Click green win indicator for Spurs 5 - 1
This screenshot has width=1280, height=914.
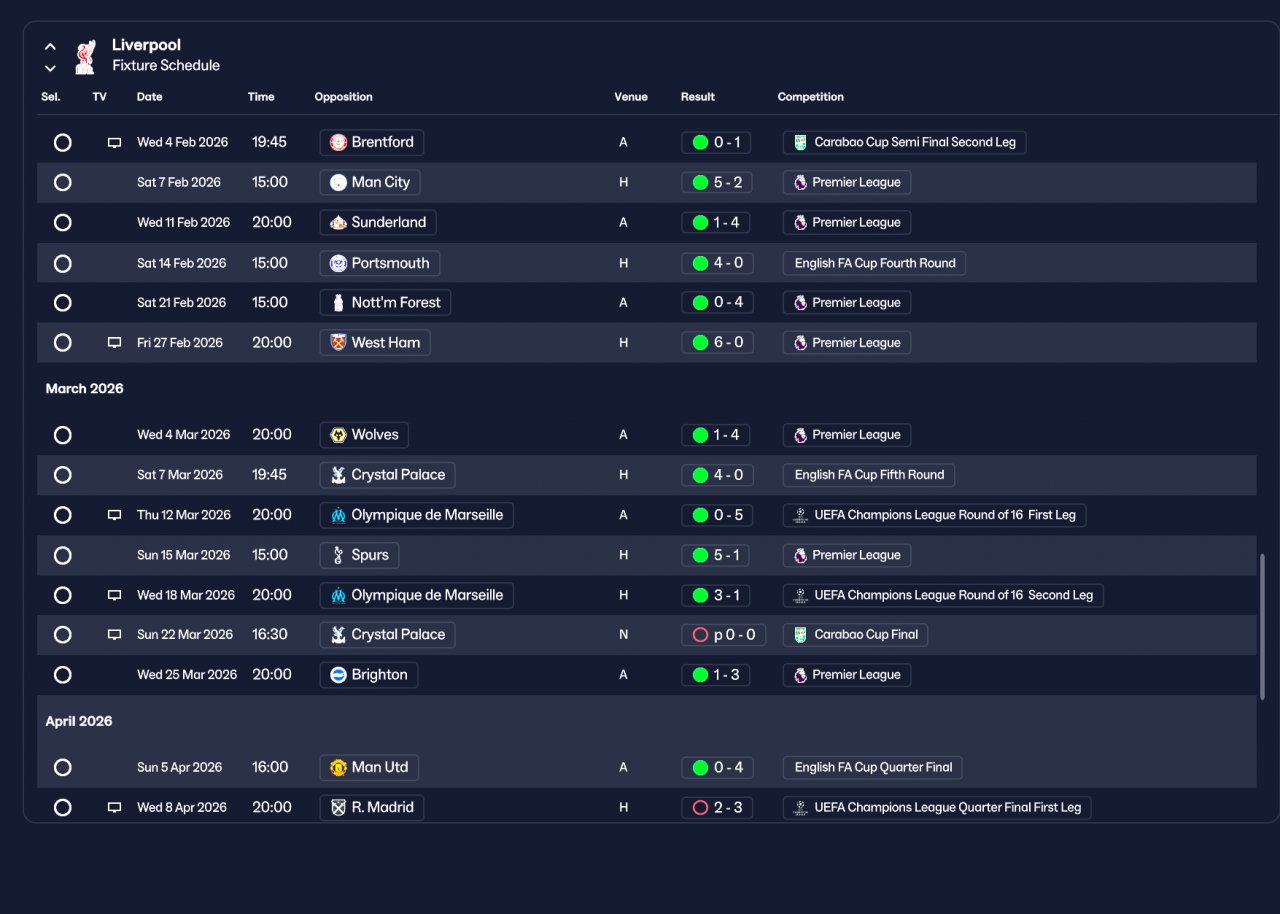point(700,554)
